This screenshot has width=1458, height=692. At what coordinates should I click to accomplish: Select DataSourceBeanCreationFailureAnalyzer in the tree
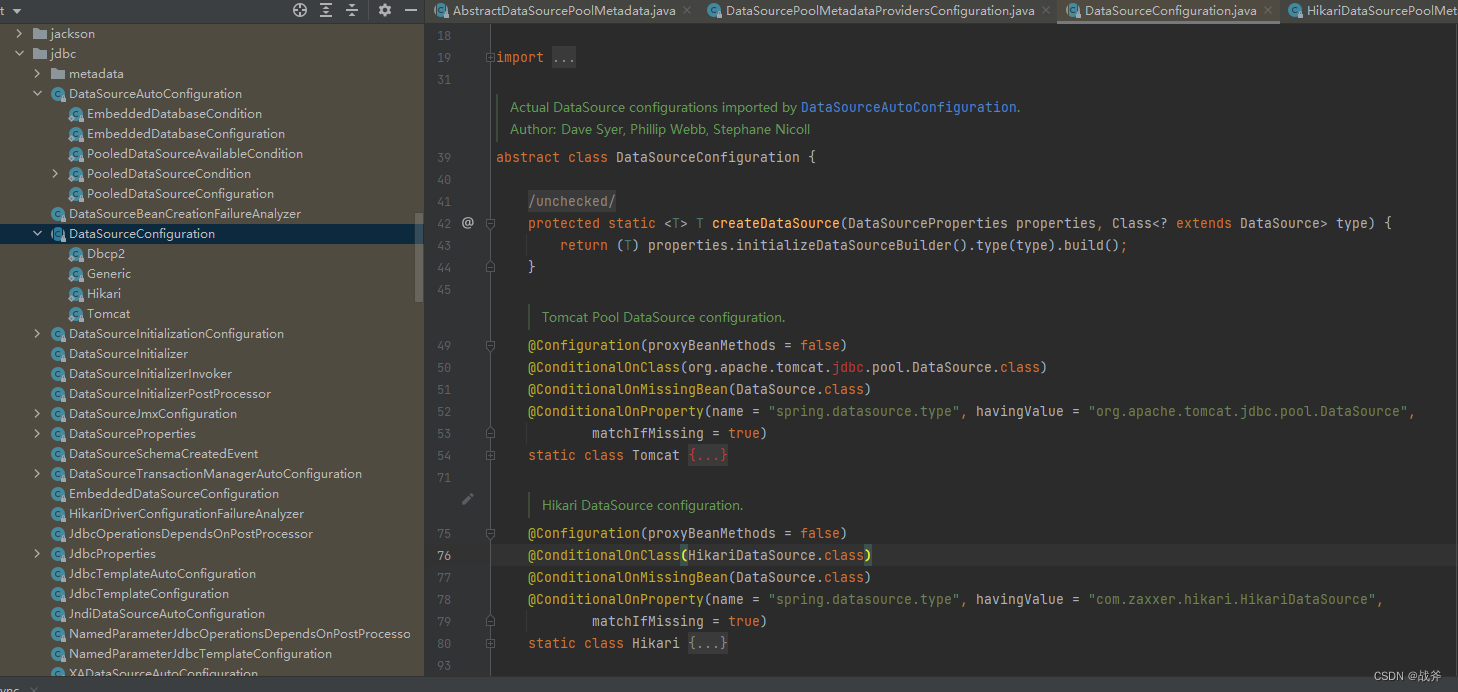coord(185,213)
